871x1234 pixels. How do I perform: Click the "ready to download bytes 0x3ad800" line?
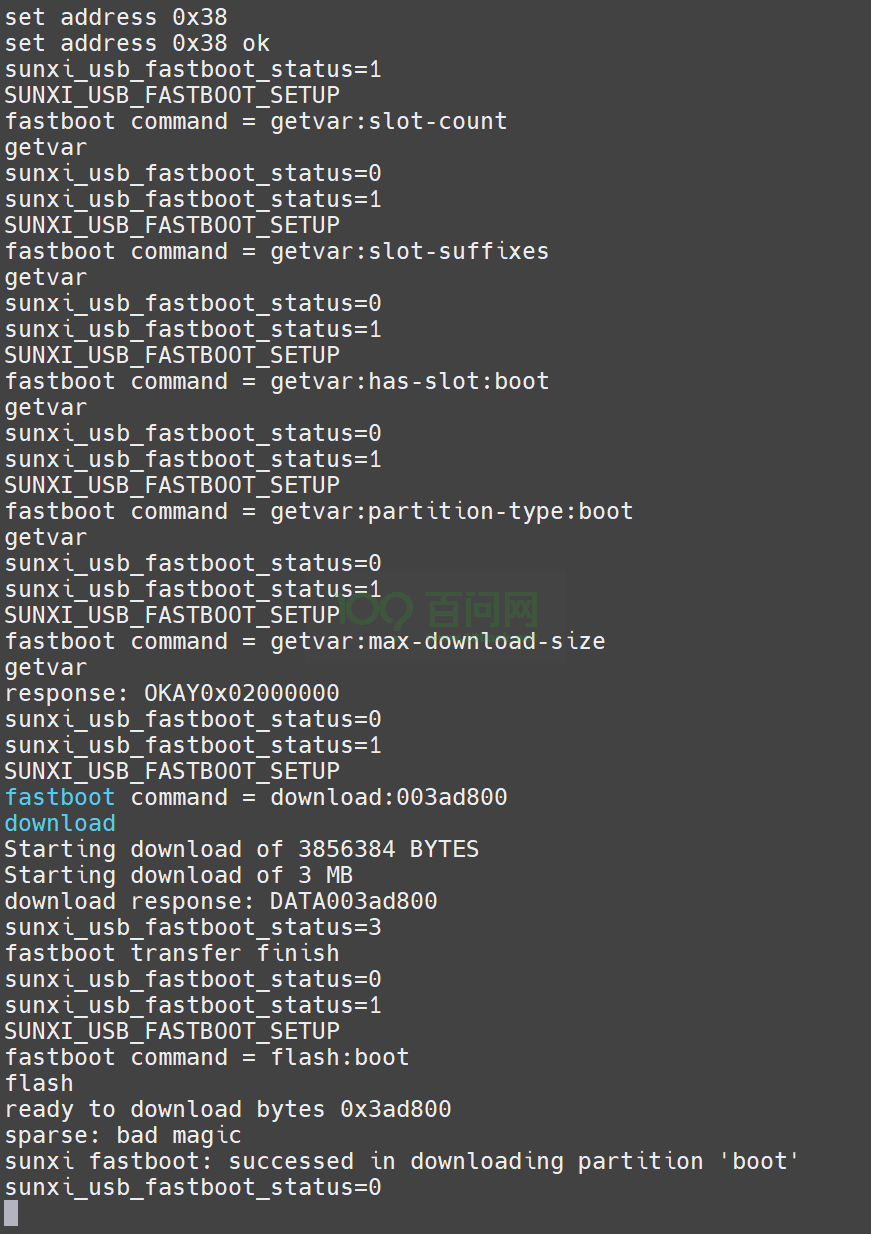click(228, 1109)
